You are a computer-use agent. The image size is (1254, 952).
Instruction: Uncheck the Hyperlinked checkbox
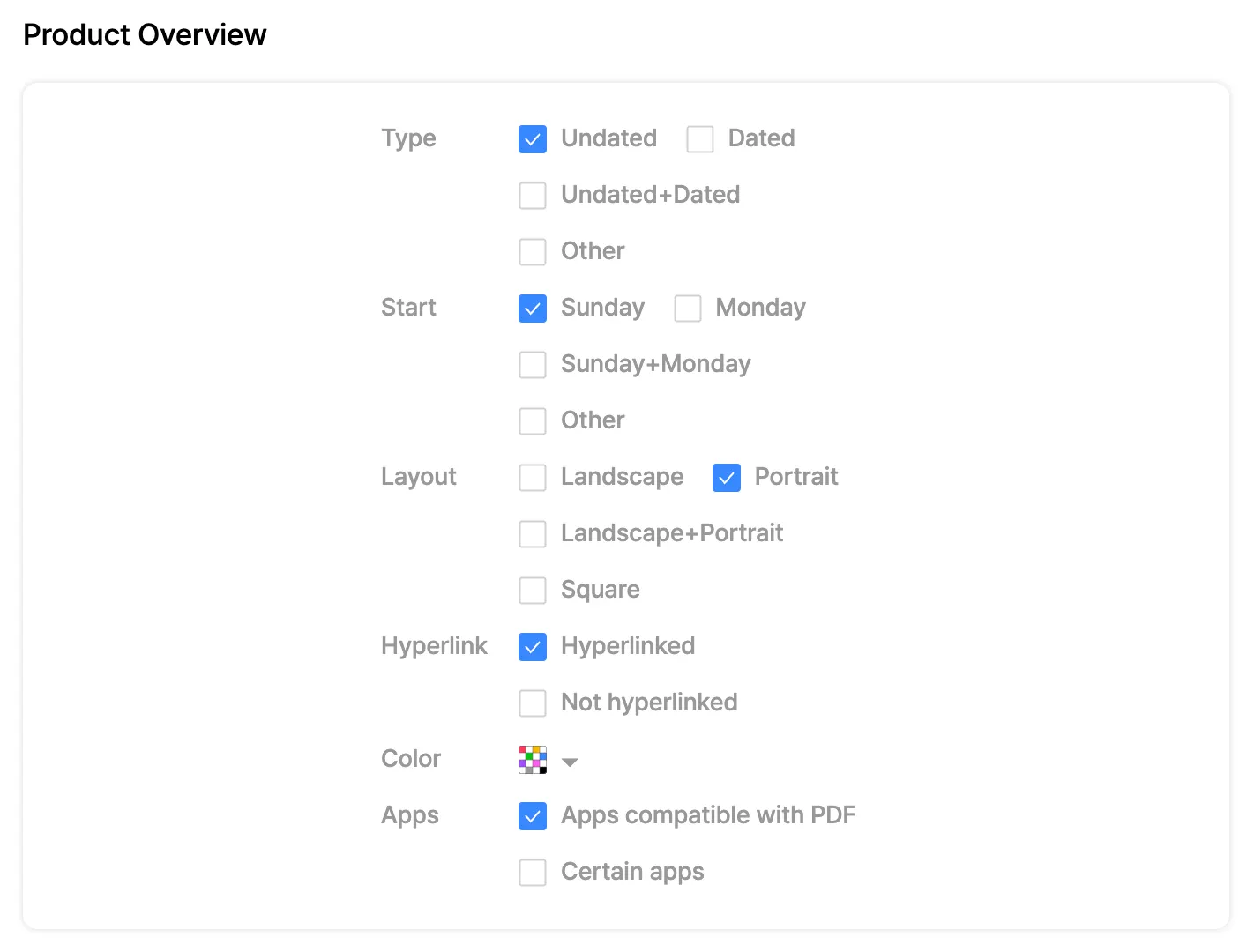533,647
